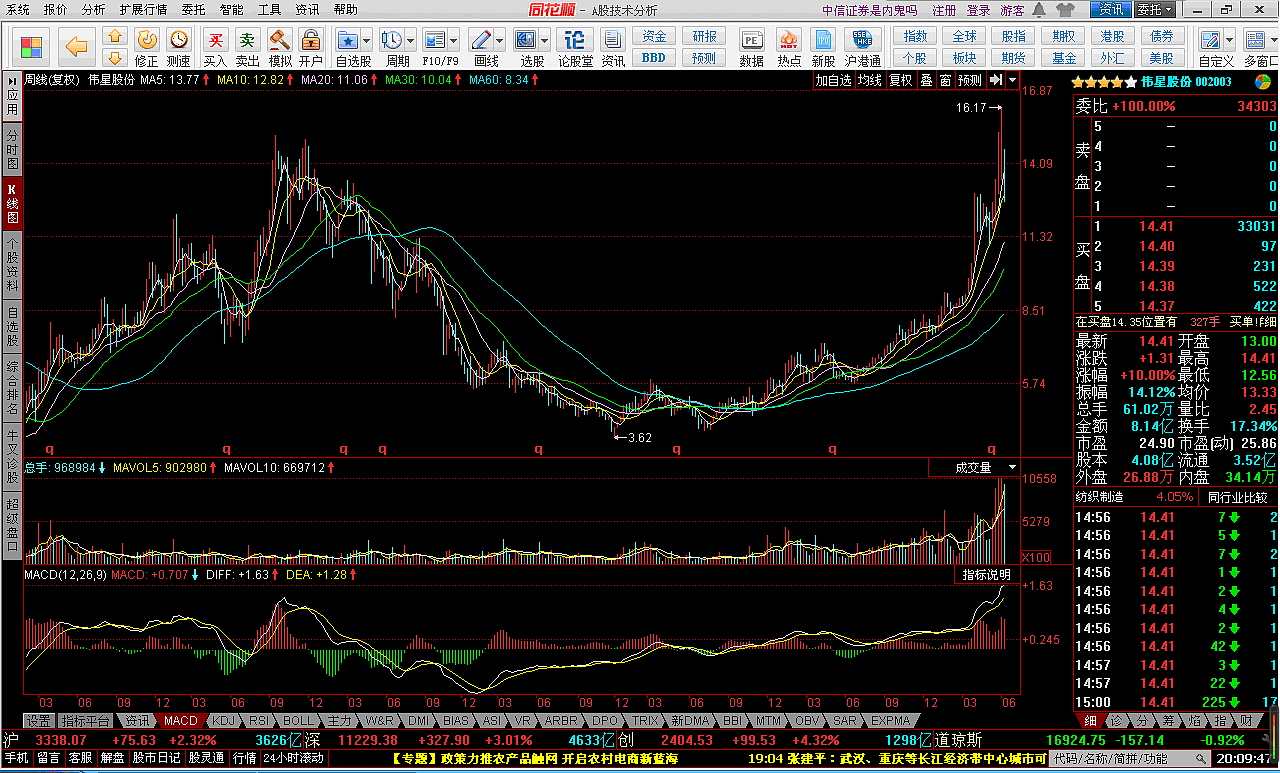Open the 热点 hot topics flame icon
The height and width of the screenshot is (773, 1280).
pyautogui.click(x=789, y=40)
